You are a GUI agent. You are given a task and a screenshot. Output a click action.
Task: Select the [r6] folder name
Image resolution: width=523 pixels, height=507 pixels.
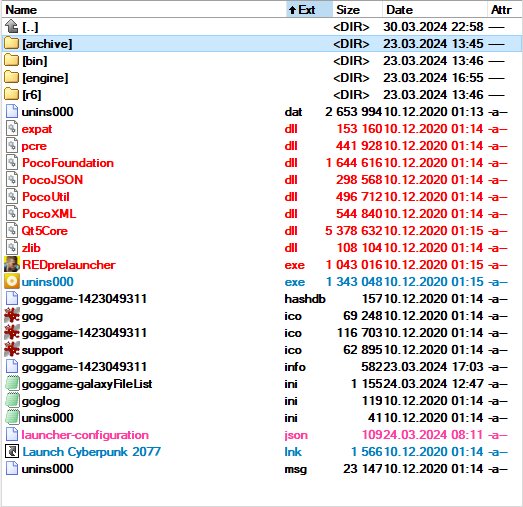32,95
